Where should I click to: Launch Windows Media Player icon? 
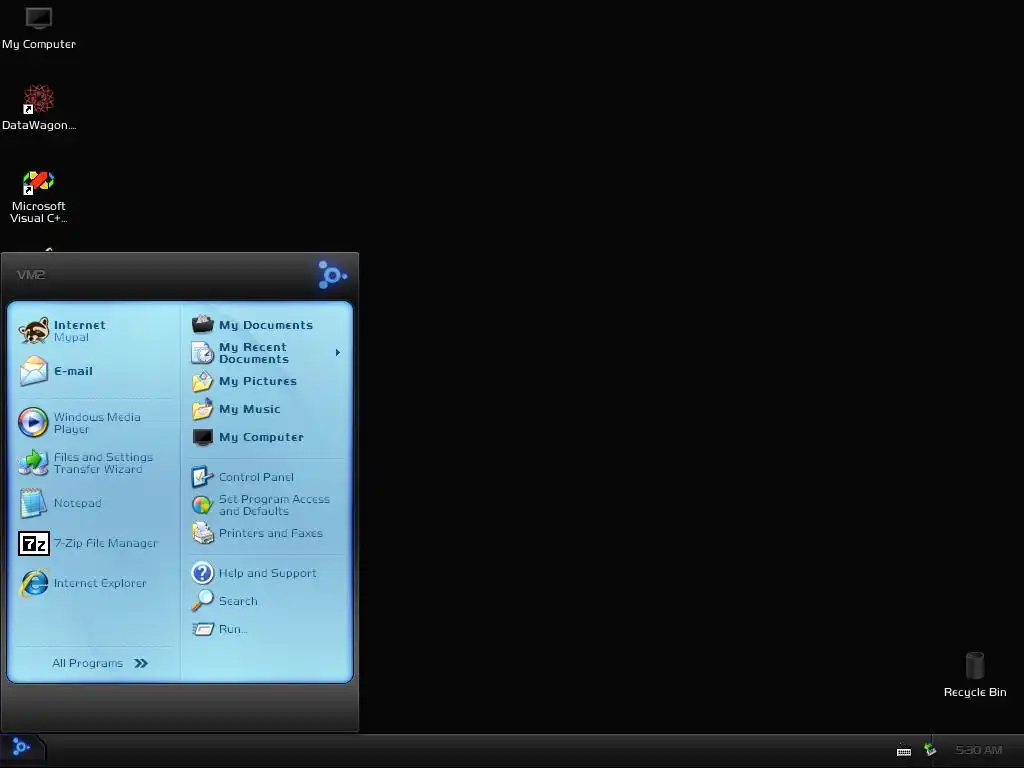pos(33,423)
